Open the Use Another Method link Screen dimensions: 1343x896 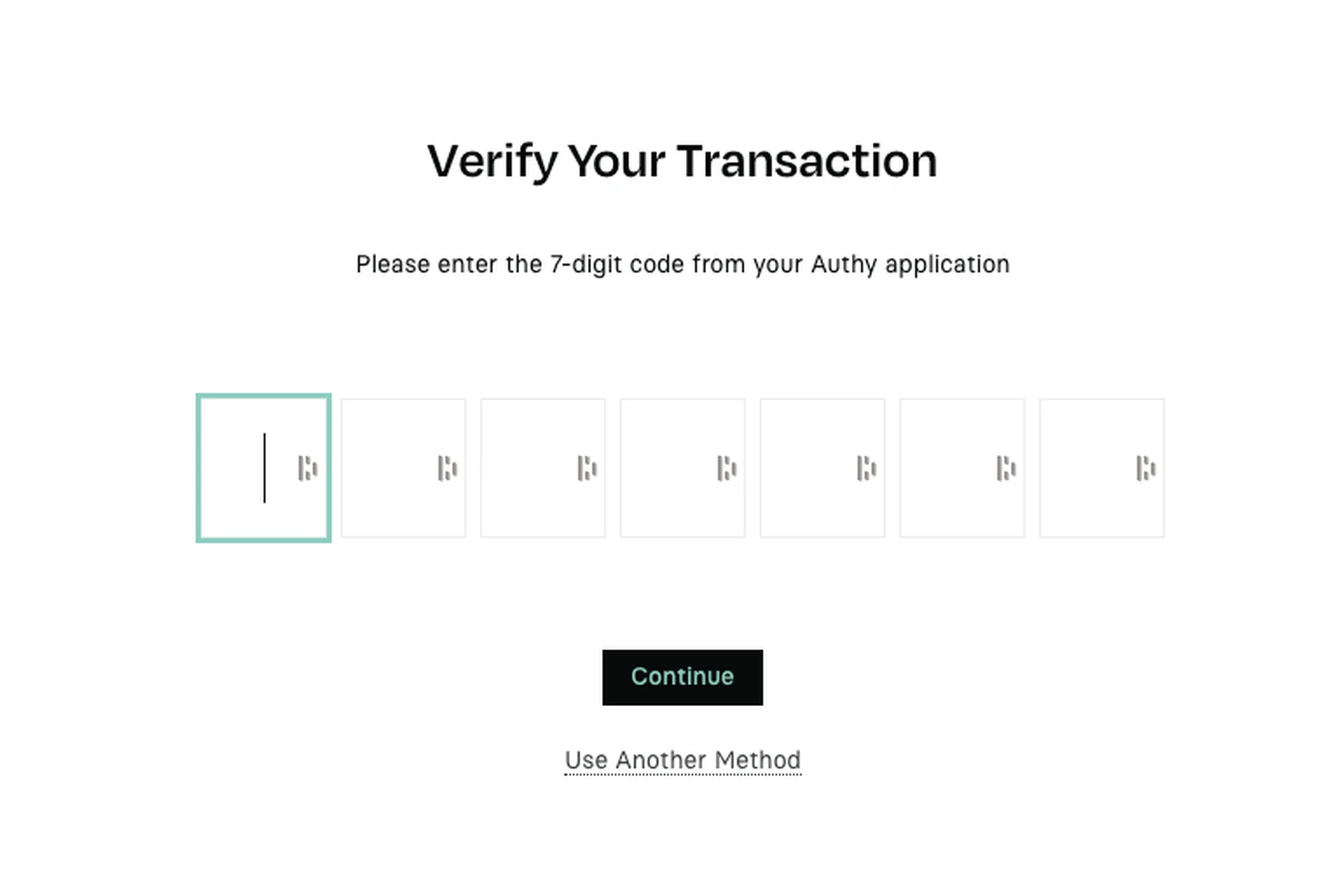pos(683,760)
